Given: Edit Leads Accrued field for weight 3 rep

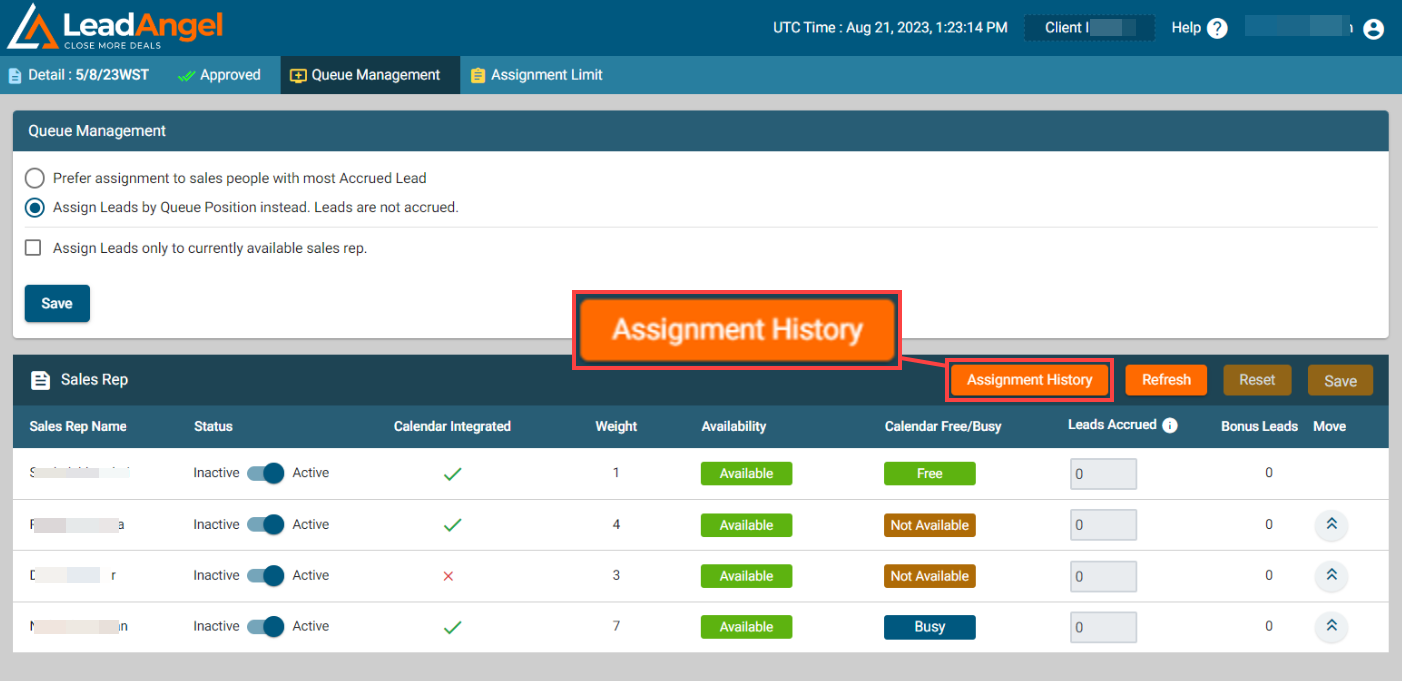Looking at the screenshot, I should pos(1103,576).
